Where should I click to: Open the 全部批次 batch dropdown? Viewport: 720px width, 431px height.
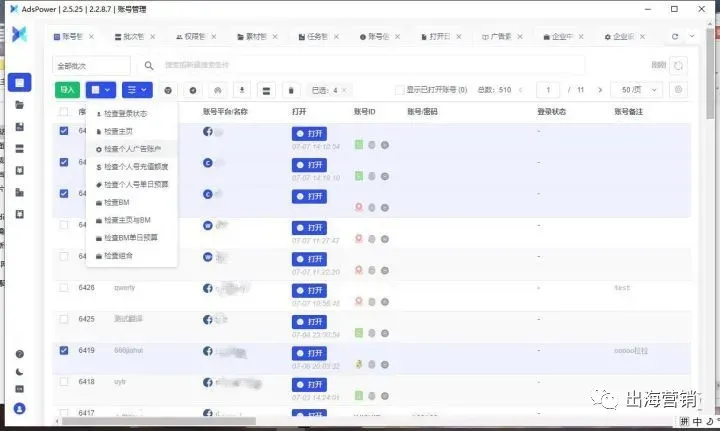(91, 66)
